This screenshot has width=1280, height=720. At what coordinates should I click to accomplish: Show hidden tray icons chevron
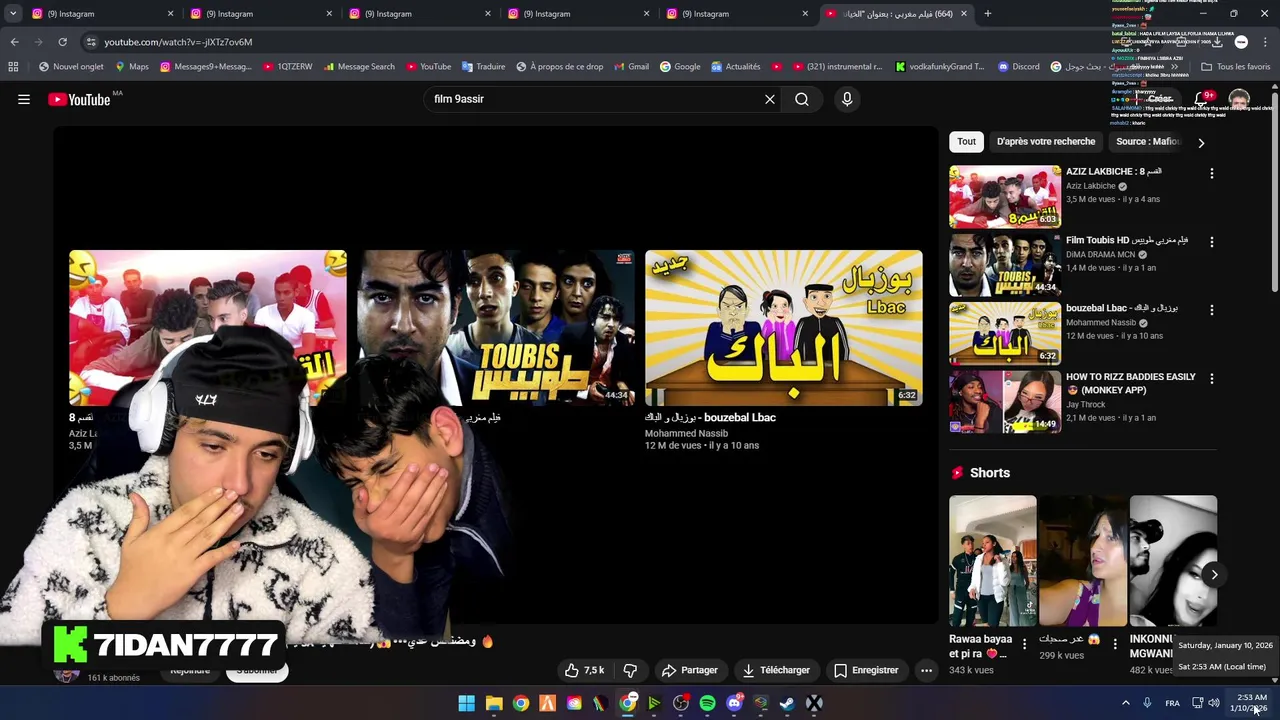click(x=1126, y=703)
